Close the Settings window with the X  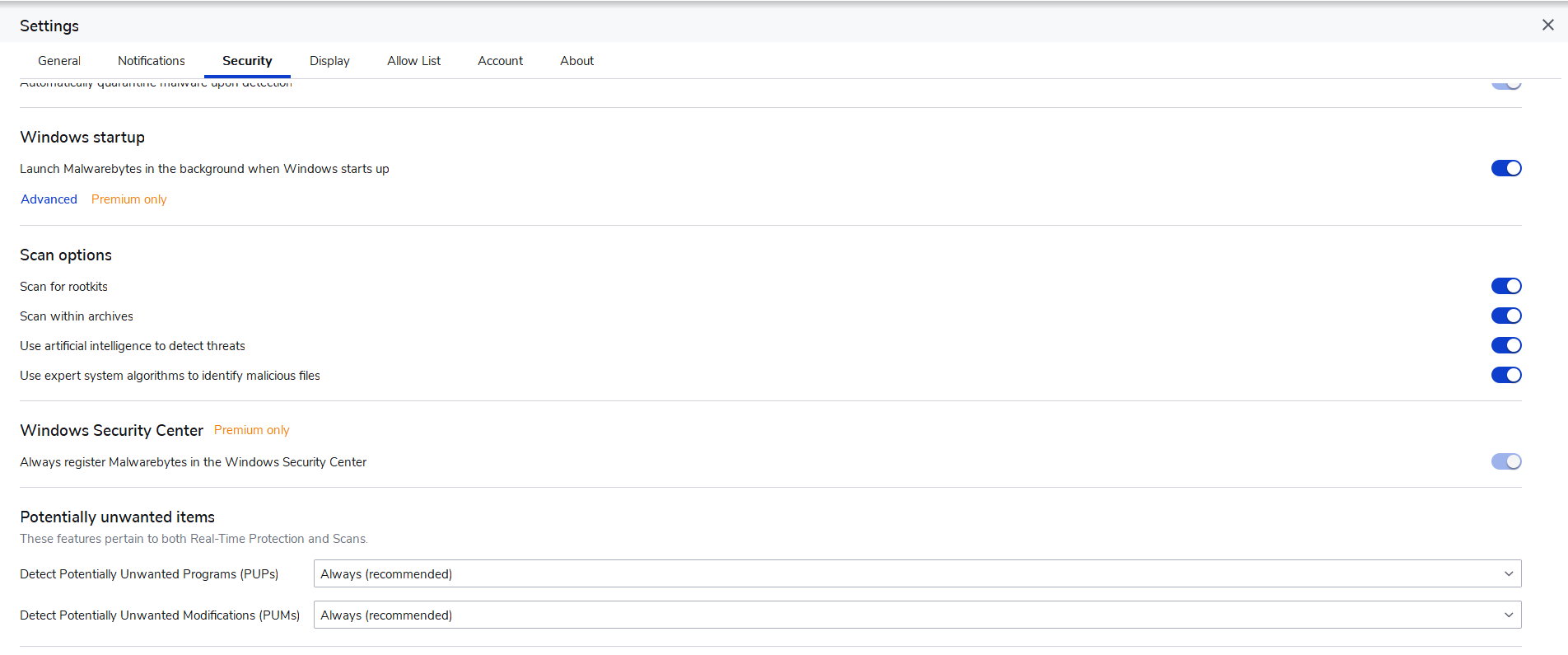1547,25
